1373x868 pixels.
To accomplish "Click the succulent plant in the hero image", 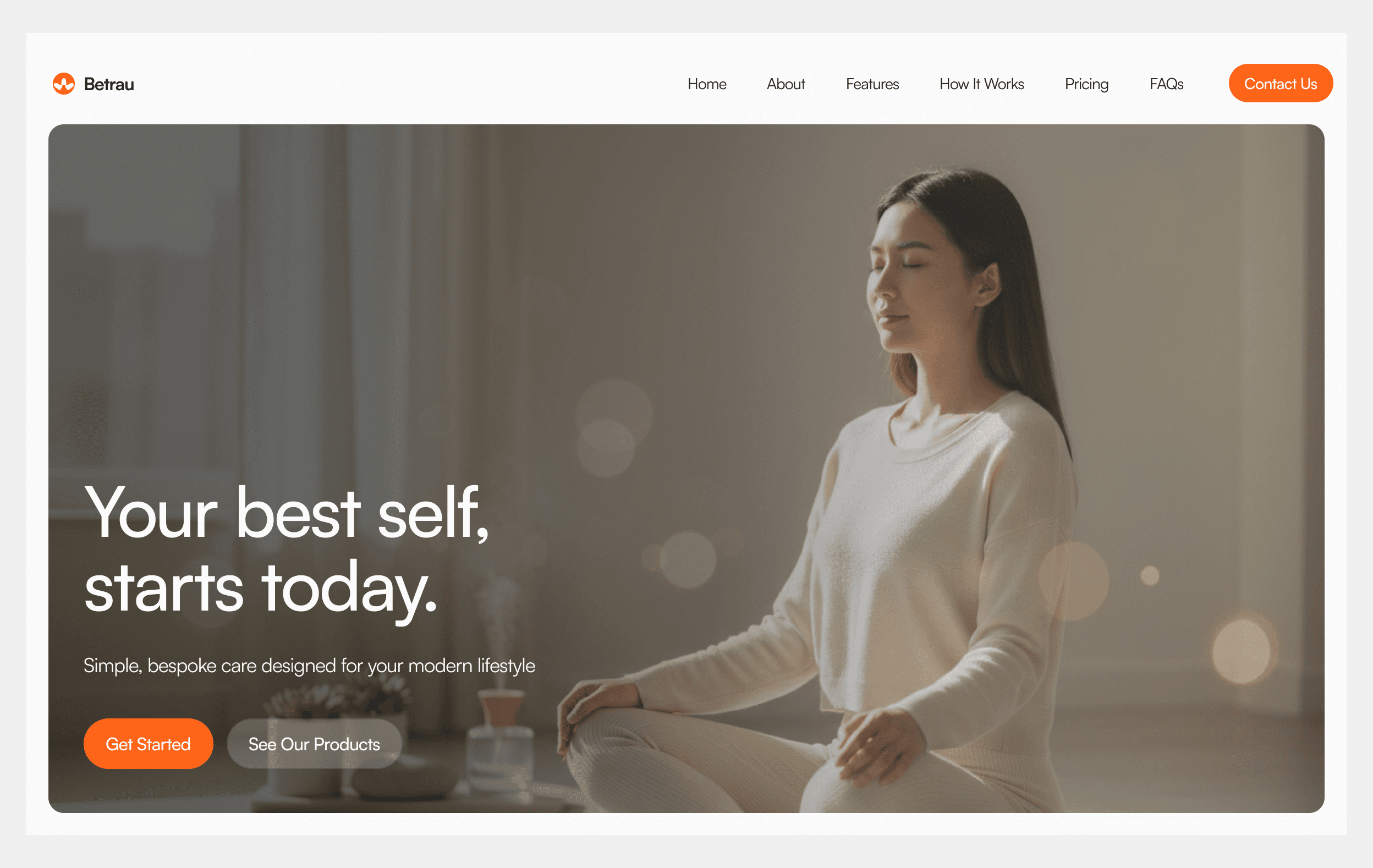I will 337,704.
